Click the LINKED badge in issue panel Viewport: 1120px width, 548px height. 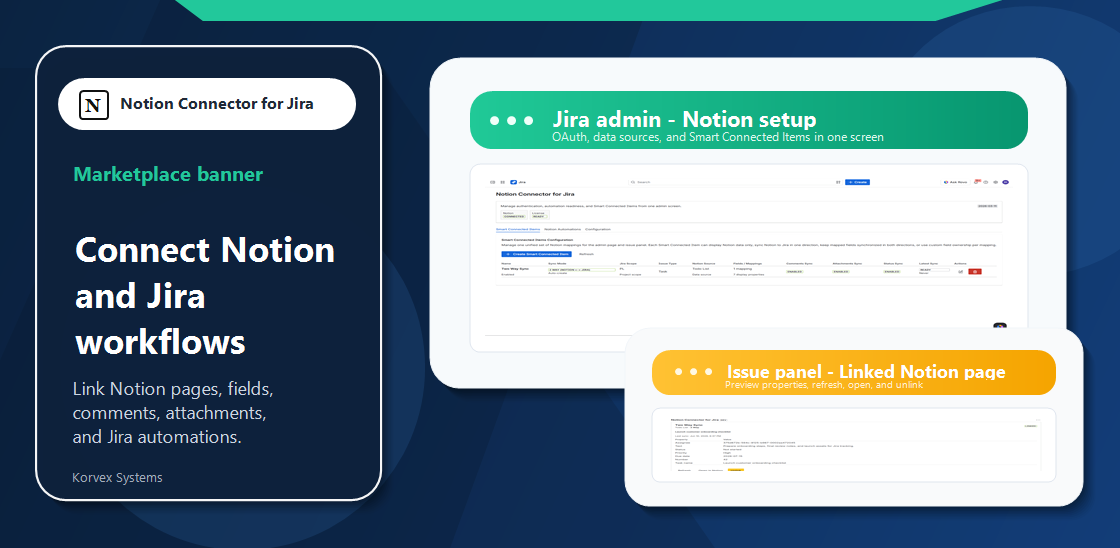(x=1031, y=426)
